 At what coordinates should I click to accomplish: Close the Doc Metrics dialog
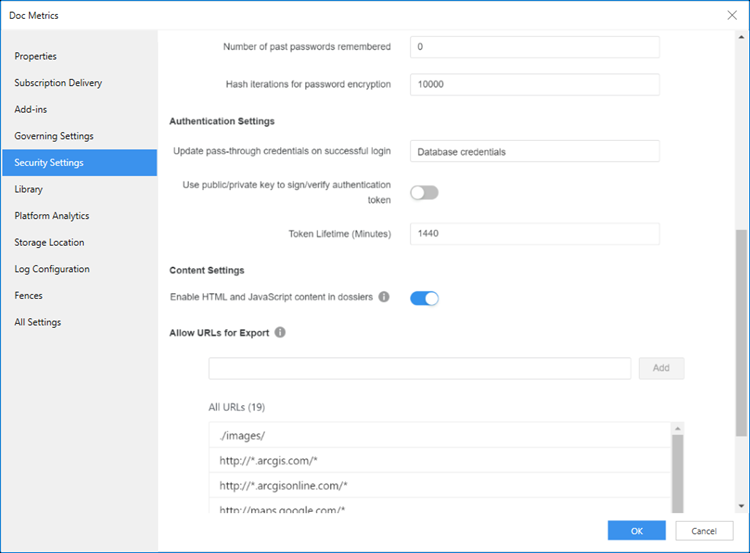732,14
